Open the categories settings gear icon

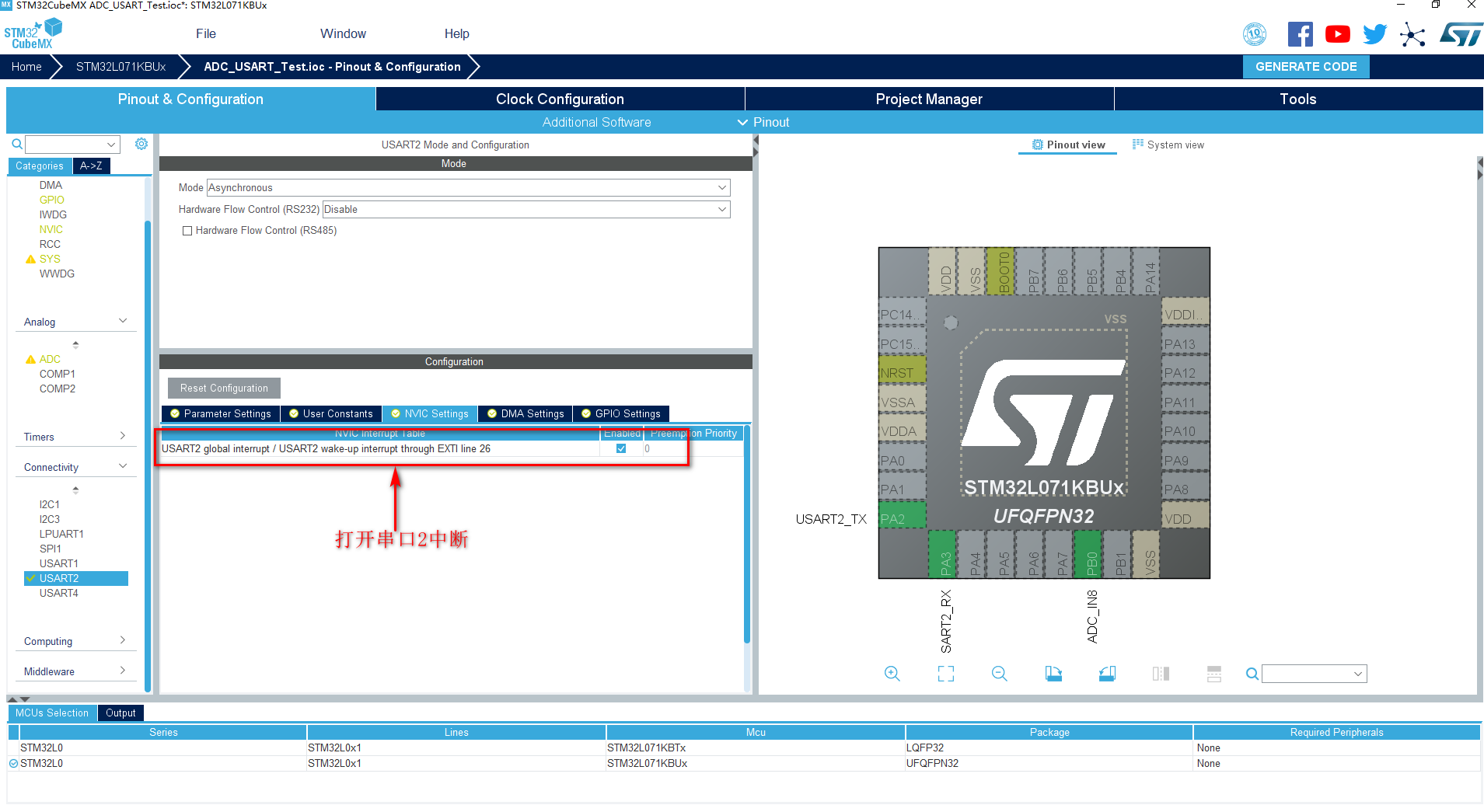[x=141, y=144]
